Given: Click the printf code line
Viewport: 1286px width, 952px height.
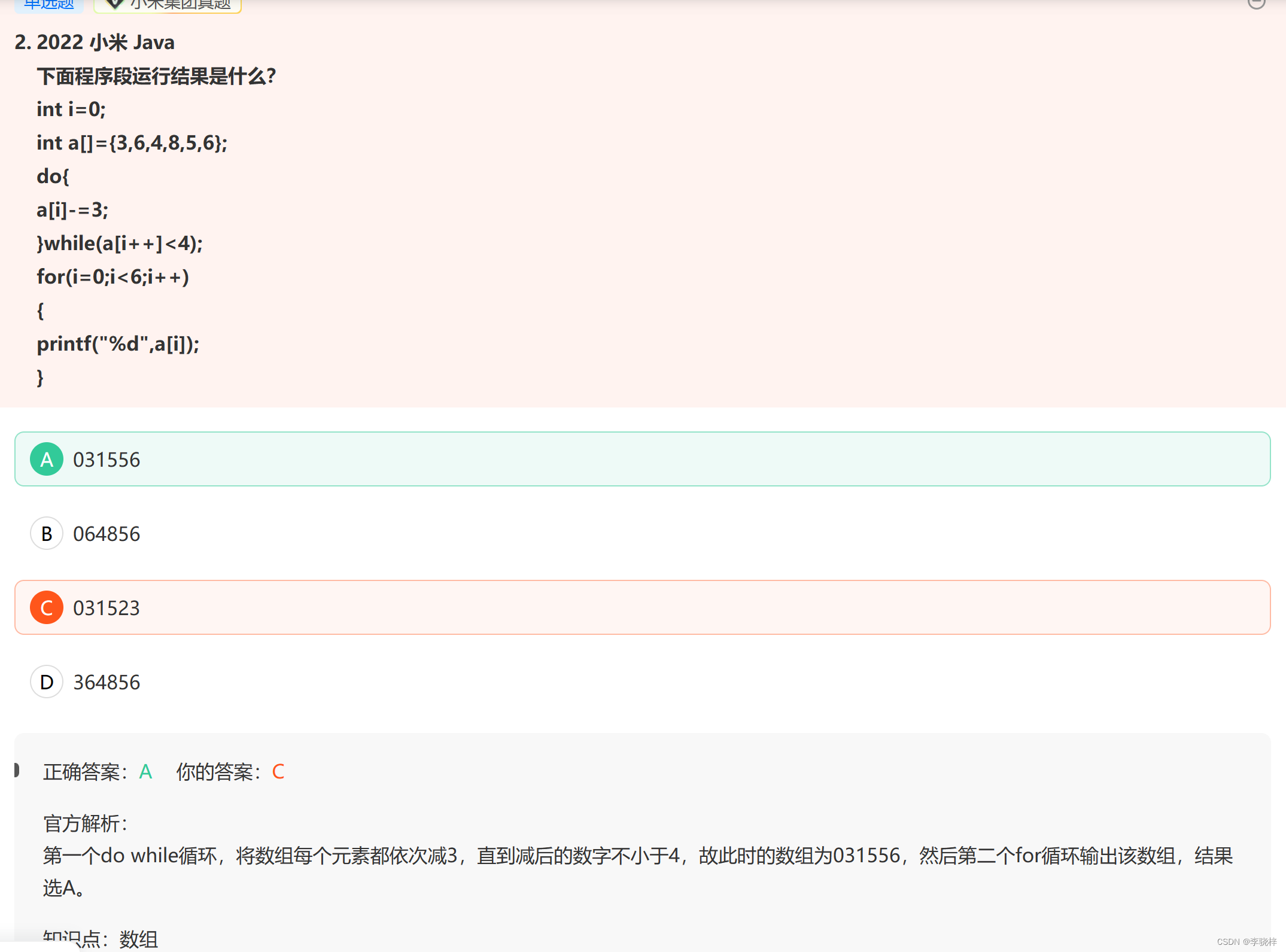Looking at the screenshot, I should (x=118, y=344).
